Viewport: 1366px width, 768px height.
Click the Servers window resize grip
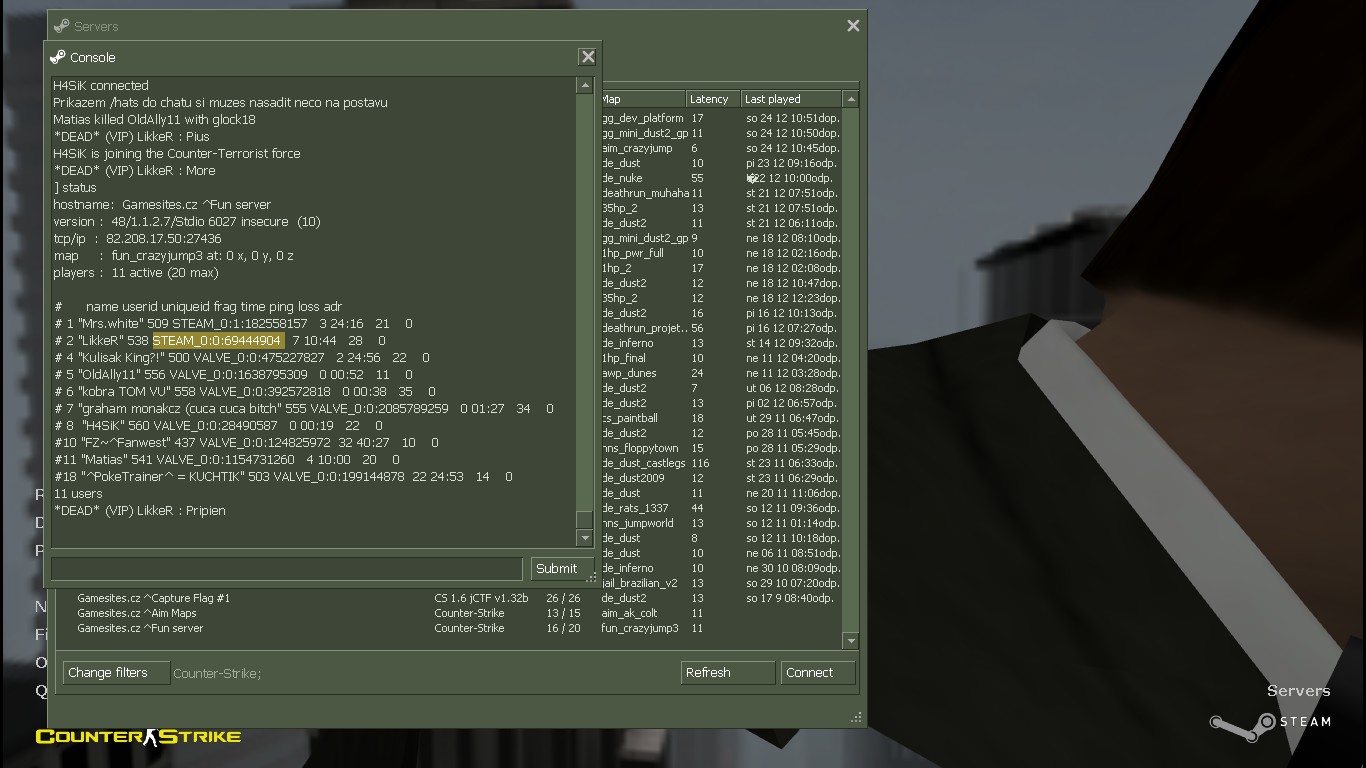pyautogui.click(x=856, y=717)
